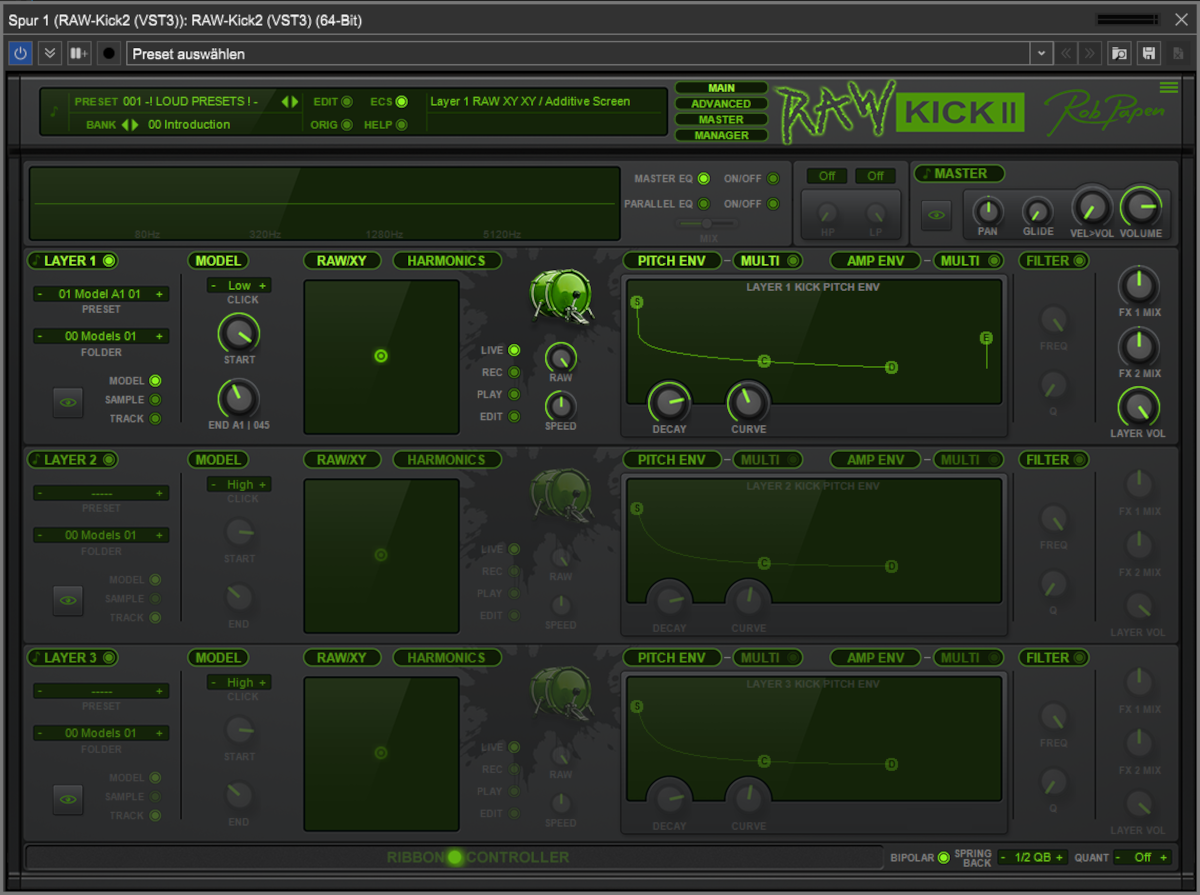Open the hamburger menu next to Rob Papen logo
This screenshot has width=1200, height=895.
coord(1168,87)
